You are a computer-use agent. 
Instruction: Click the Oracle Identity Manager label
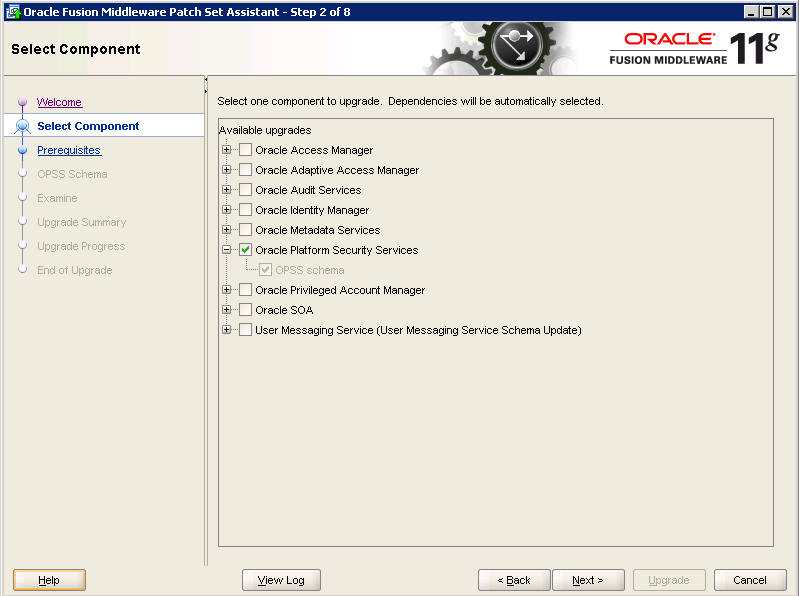(x=312, y=210)
